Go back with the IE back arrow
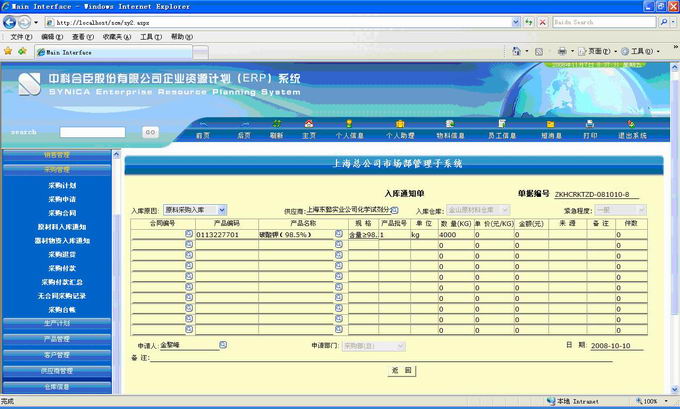The width and height of the screenshot is (680, 409). [10, 22]
